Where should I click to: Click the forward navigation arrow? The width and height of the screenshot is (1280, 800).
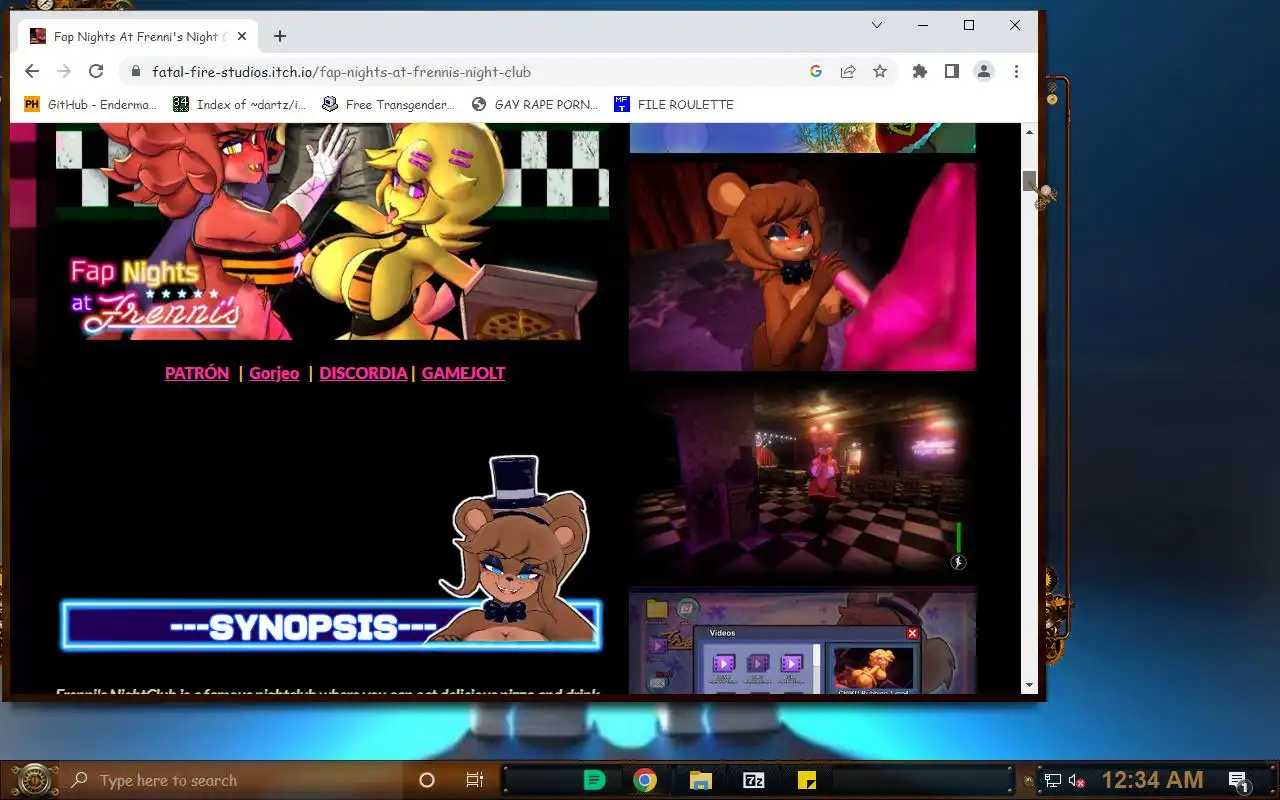64,71
